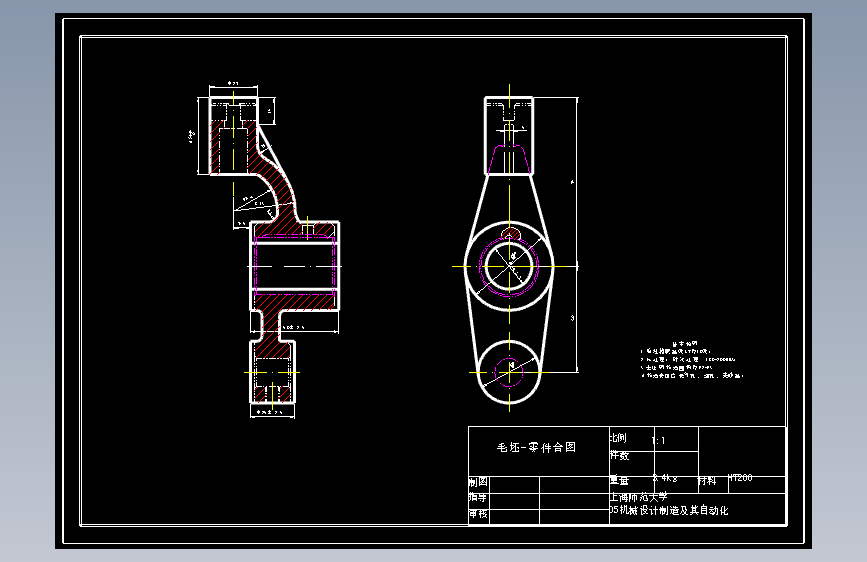
Task: Select the material value 'HT200'
Action: (x=740, y=477)
